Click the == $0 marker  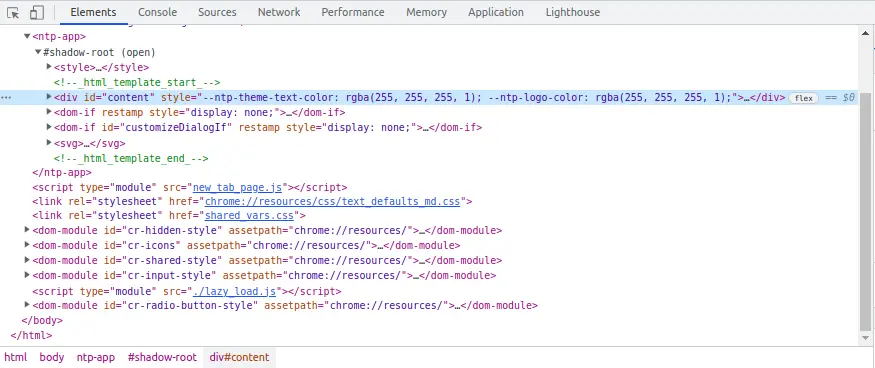point(840,98)
